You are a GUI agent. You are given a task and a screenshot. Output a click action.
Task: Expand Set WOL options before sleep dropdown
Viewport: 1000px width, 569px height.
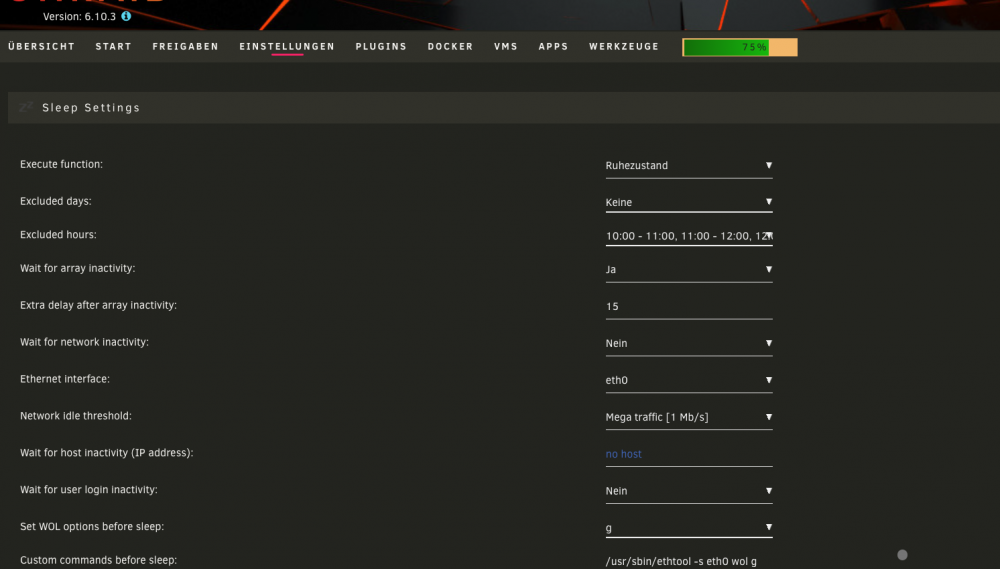[689, 528]
